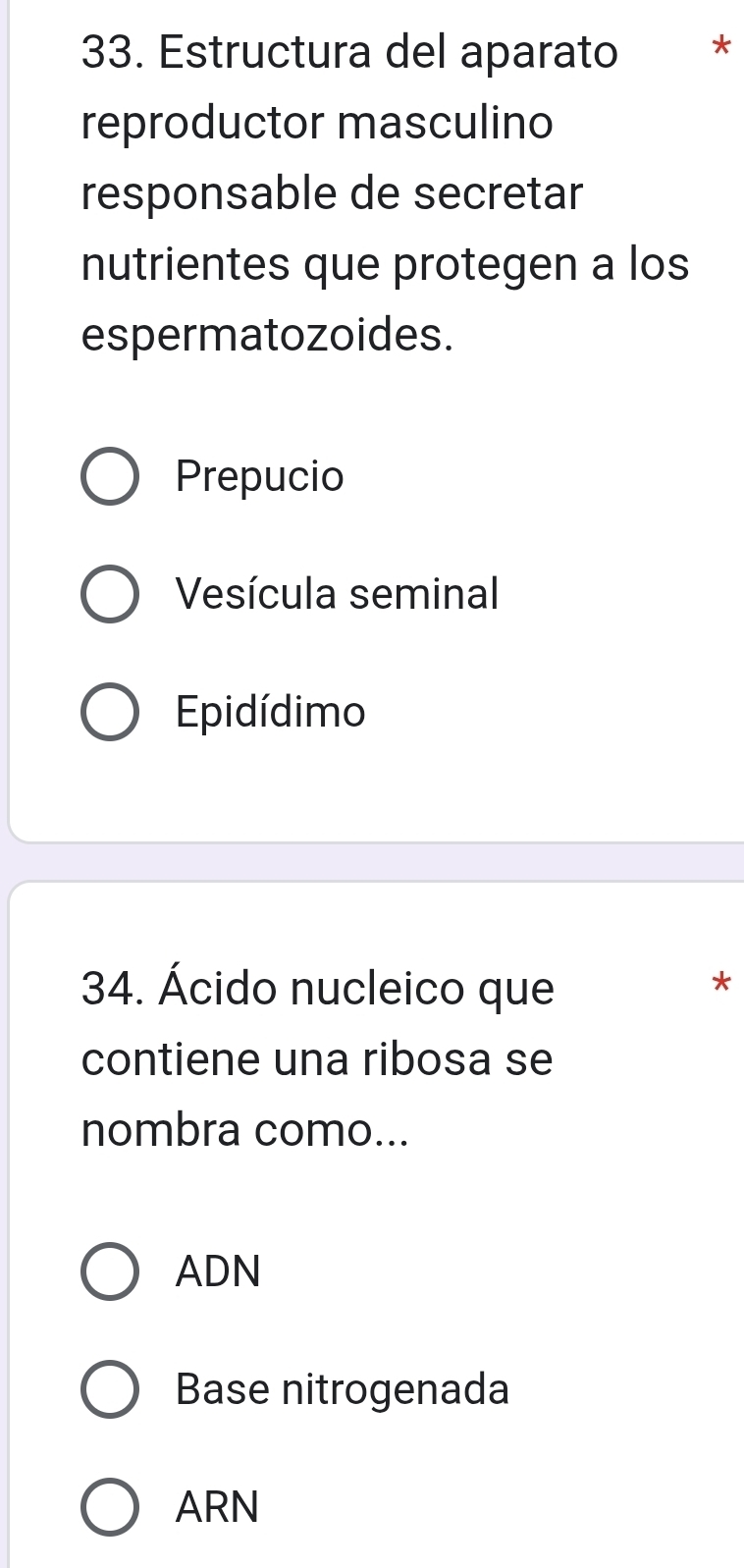Select the Prepucio radio button
744x1568 pixels.
pyautogui.click(x=109, y=477)
